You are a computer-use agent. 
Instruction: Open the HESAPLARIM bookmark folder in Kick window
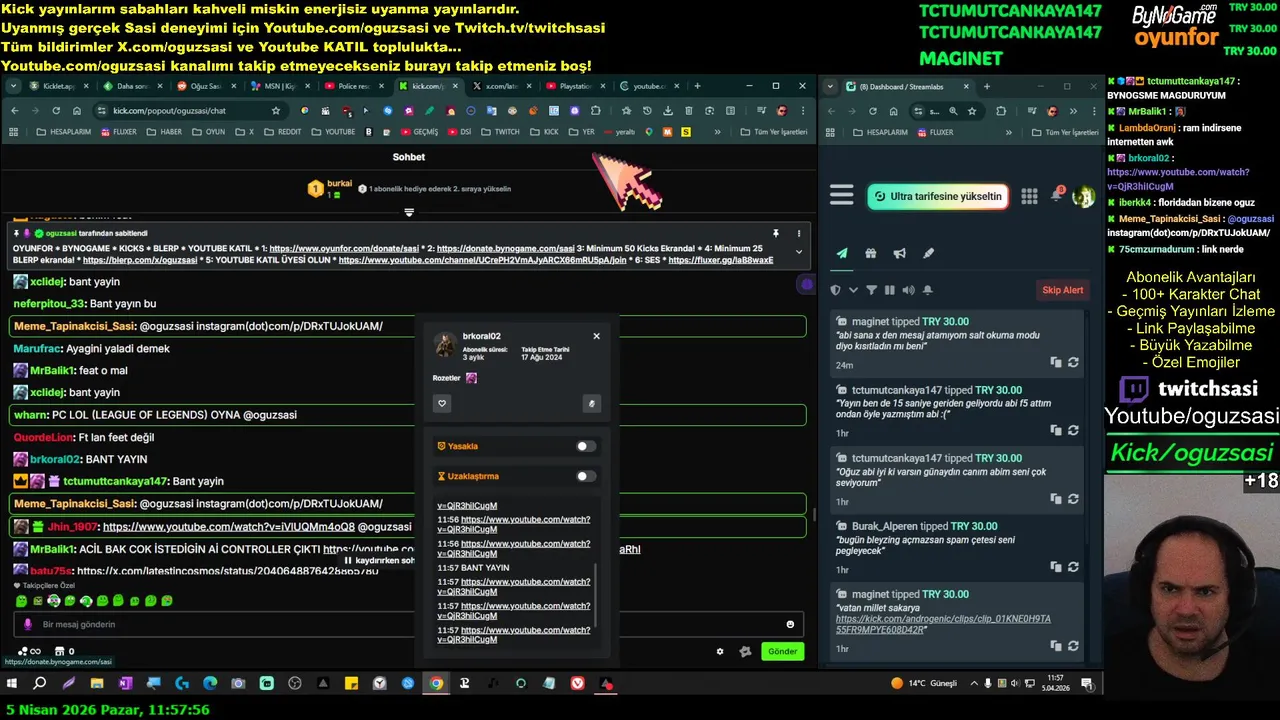pos(64,131)
